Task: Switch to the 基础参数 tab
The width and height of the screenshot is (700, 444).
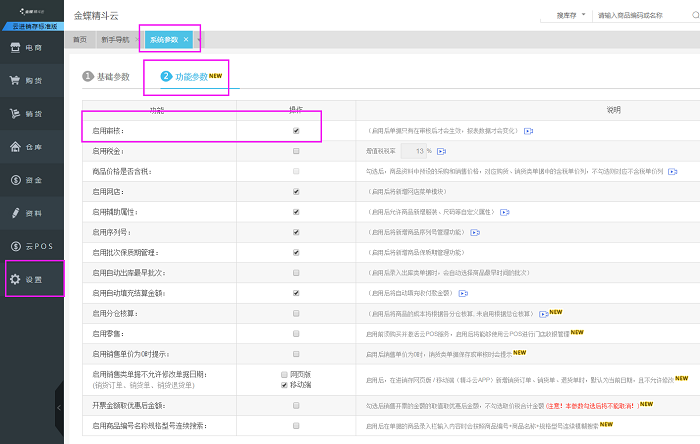Action: point(107,77)
